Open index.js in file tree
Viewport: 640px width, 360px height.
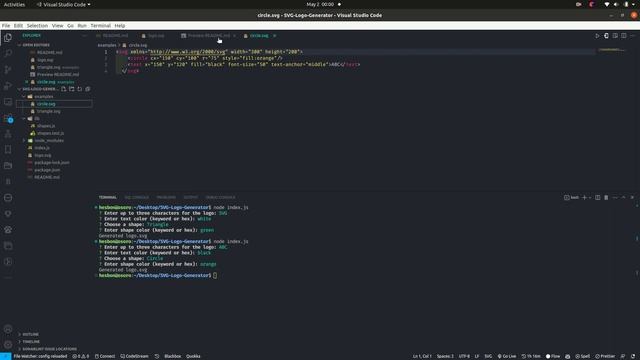point(42,148)
